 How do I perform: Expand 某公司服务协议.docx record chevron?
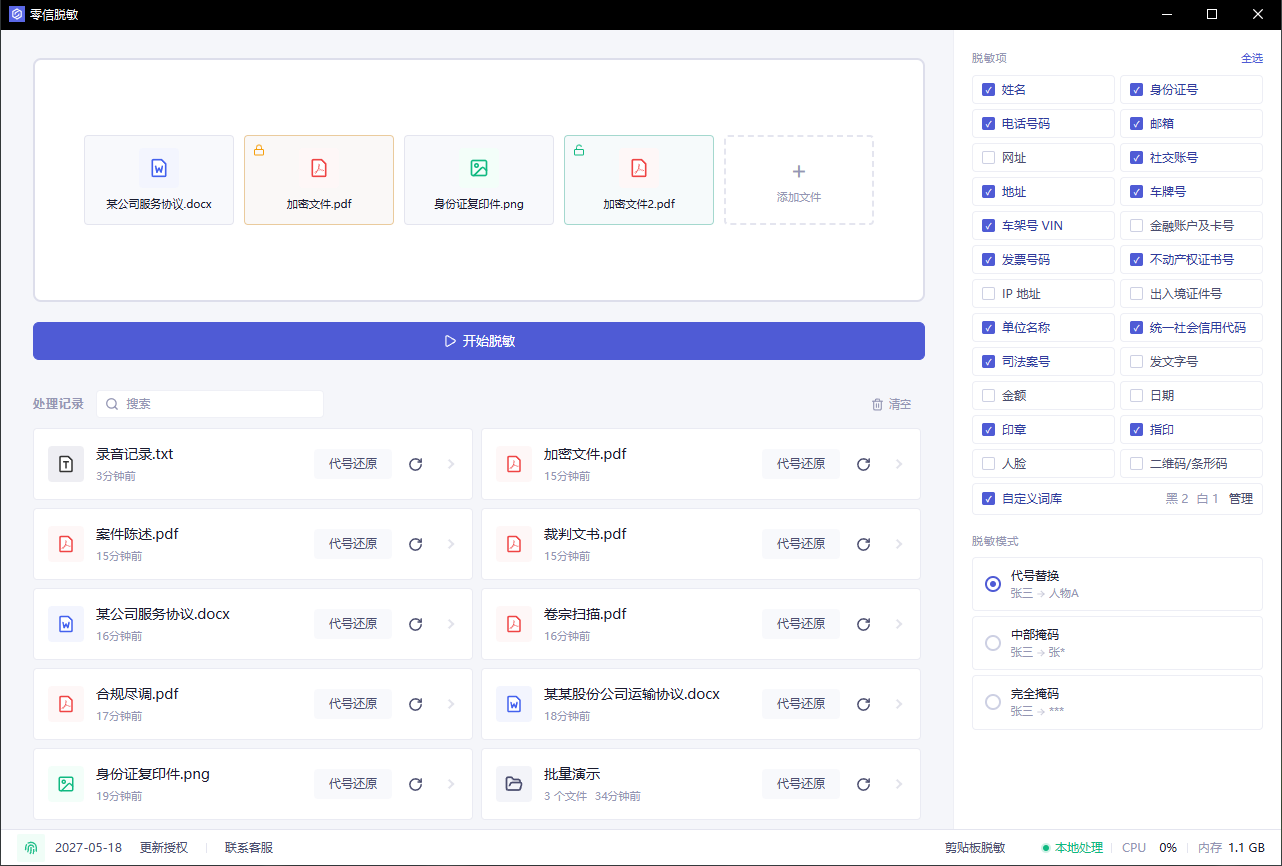[451, 624]
